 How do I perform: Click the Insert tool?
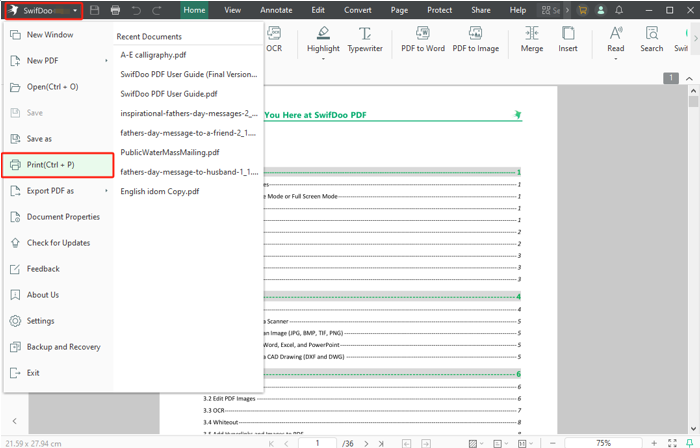(x=568, y=40)
